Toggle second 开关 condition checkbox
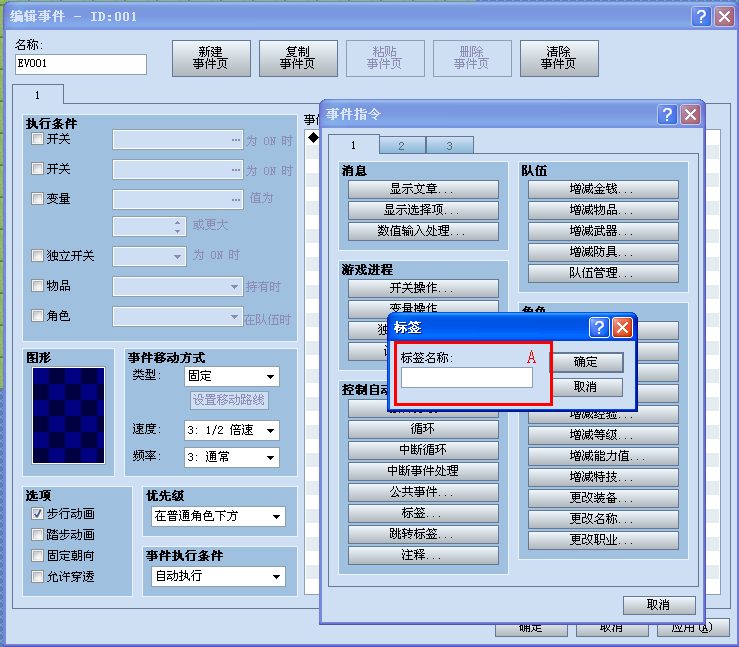The width and height of the screenshot is (739, 647). (x=37, y=169)
